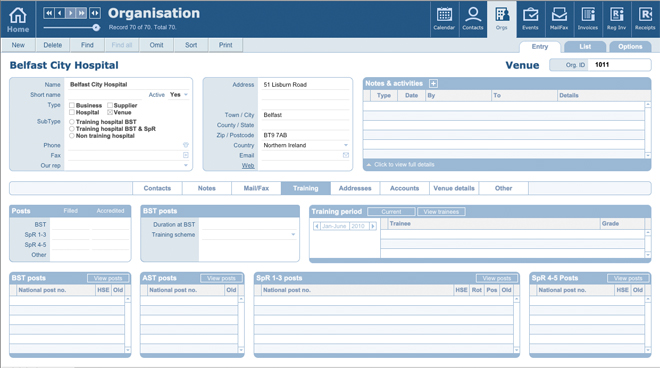This screenshot has height=368, width=660.
Task: Open the Invoices module
Action: 588,19
